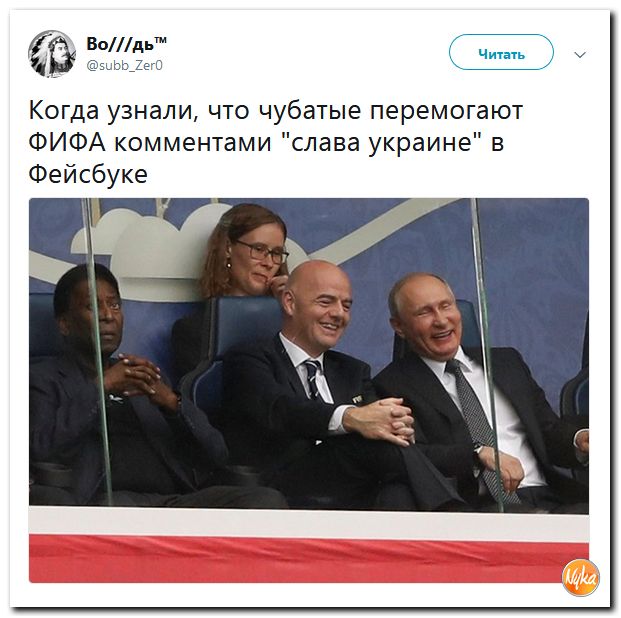This screenshot has width=621, height=618.
Task: Follow the account with the Читать button
Action: click(x=501, y=52)
